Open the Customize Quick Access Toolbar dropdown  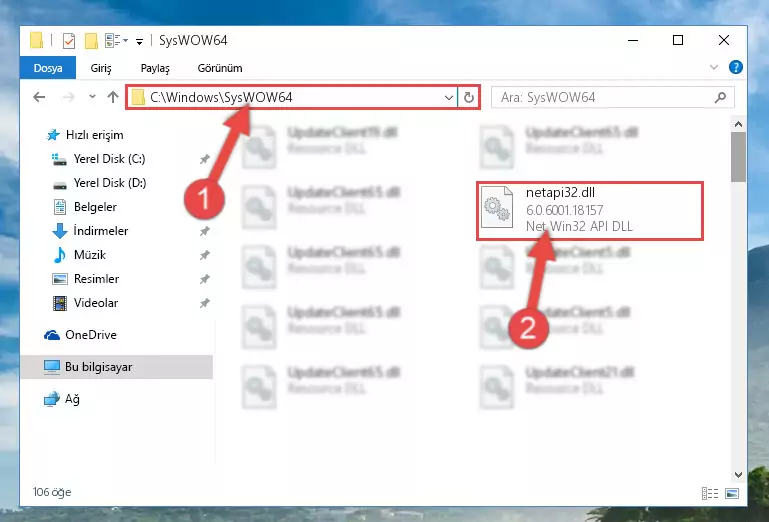140,42
